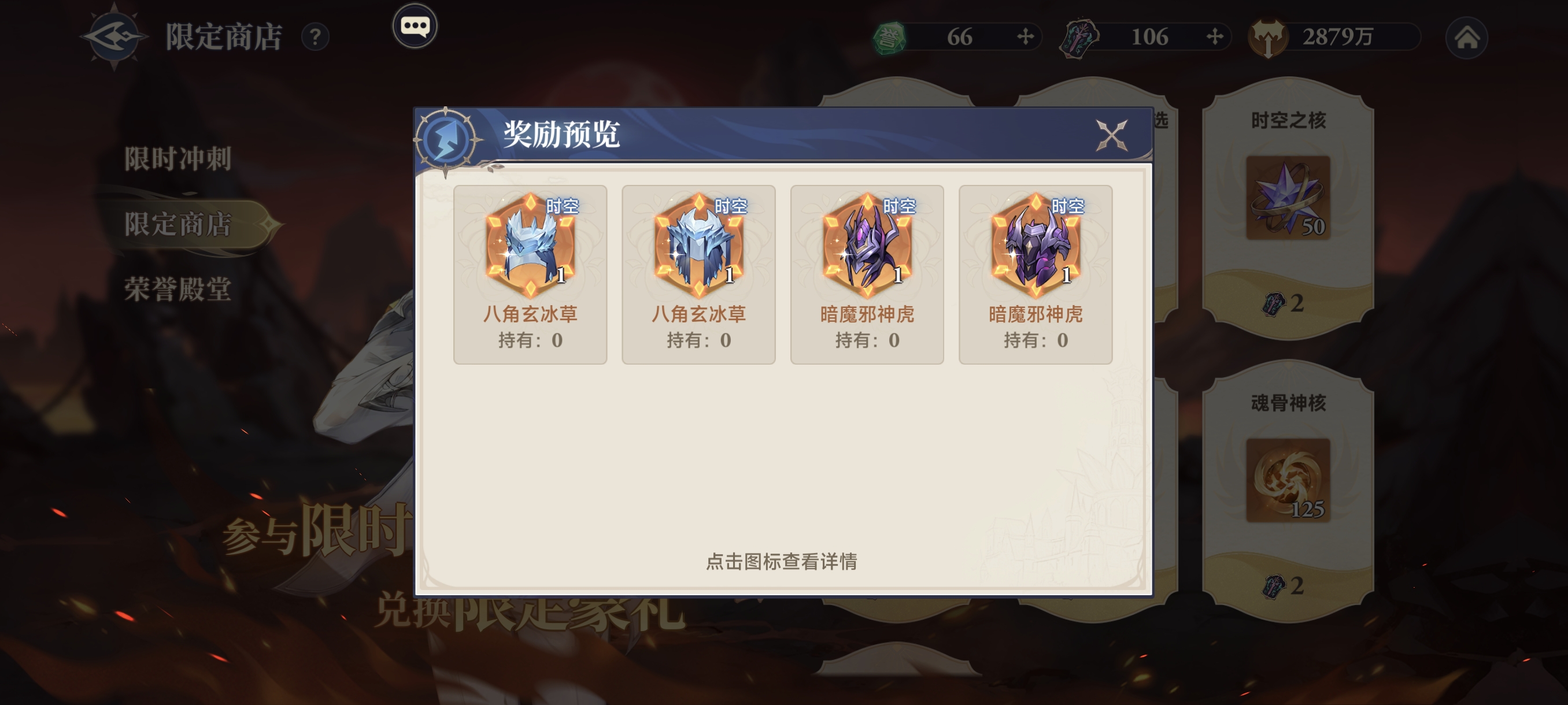Open the question mark help icon

pyautogui.click(x=315, y=38)
